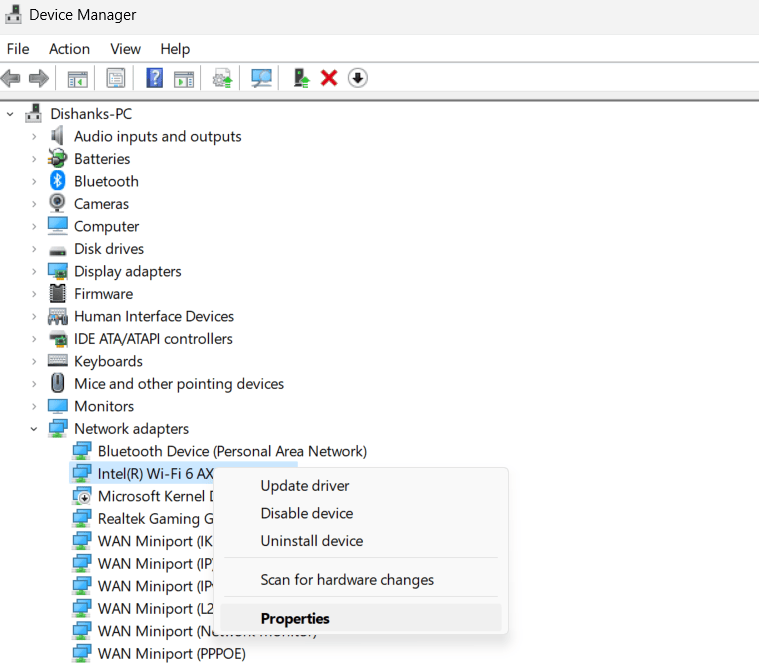Select the Network adapters label
Screen dimensions: 759x666
132,429
